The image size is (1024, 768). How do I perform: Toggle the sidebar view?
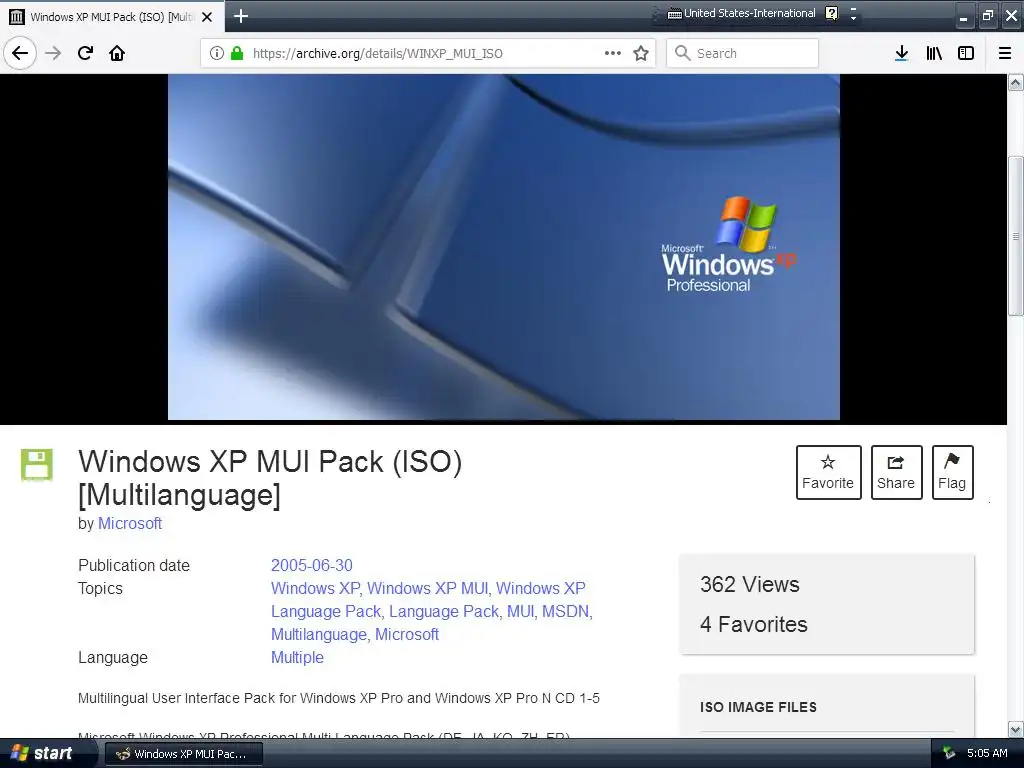point(966,53)
